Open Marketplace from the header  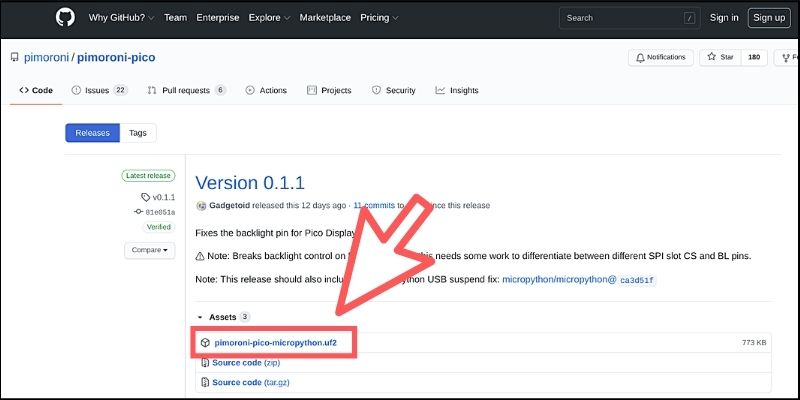coord(325,18)
